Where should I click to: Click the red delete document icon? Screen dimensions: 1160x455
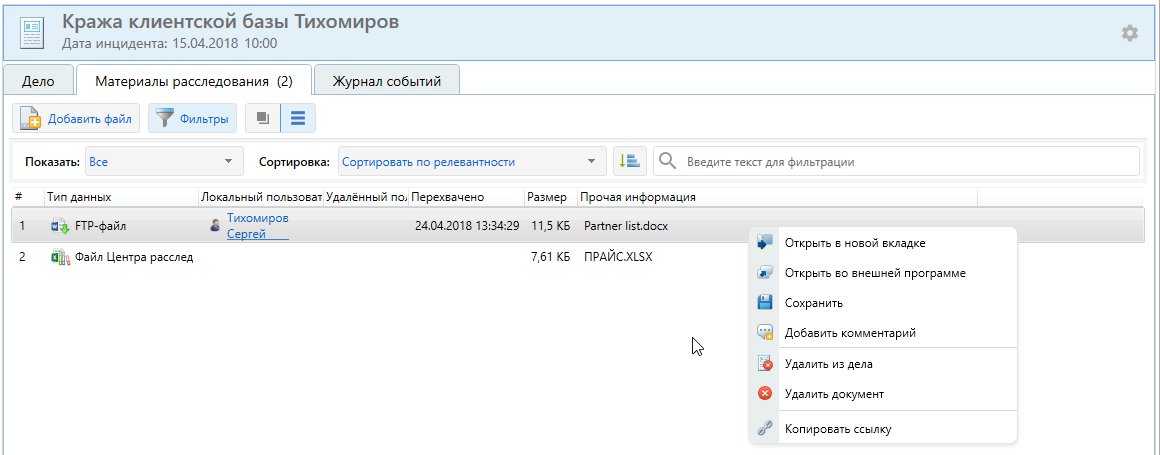click(x=766, y=394)
